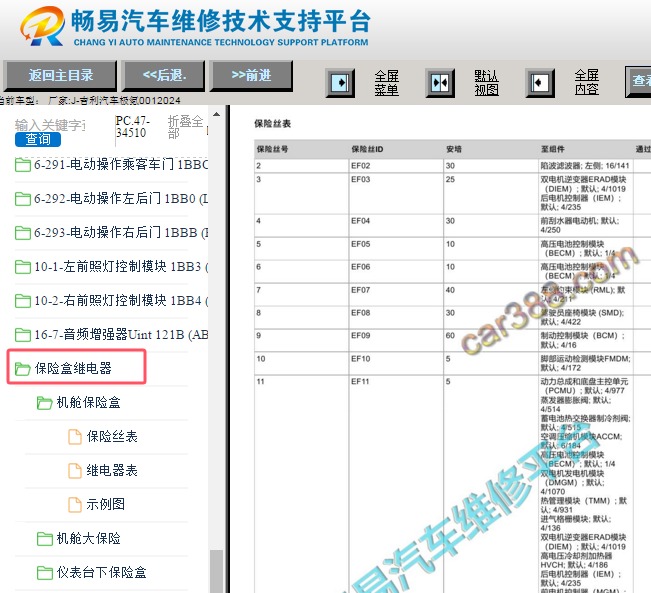Click the EF10 table cell
The width and height of the screenshot is (651, 593).
(x=396, y=363)
